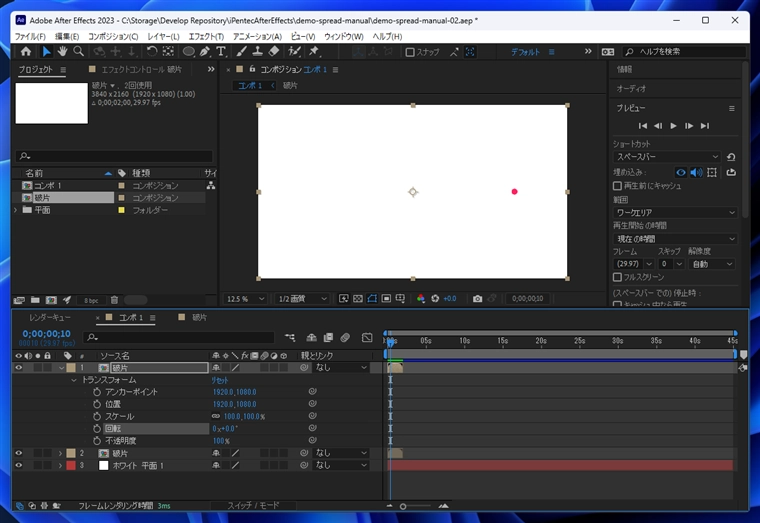Click the reset shortcut icon in Preview panel
Screen dimensions: 760x523
tap(731, 157)
